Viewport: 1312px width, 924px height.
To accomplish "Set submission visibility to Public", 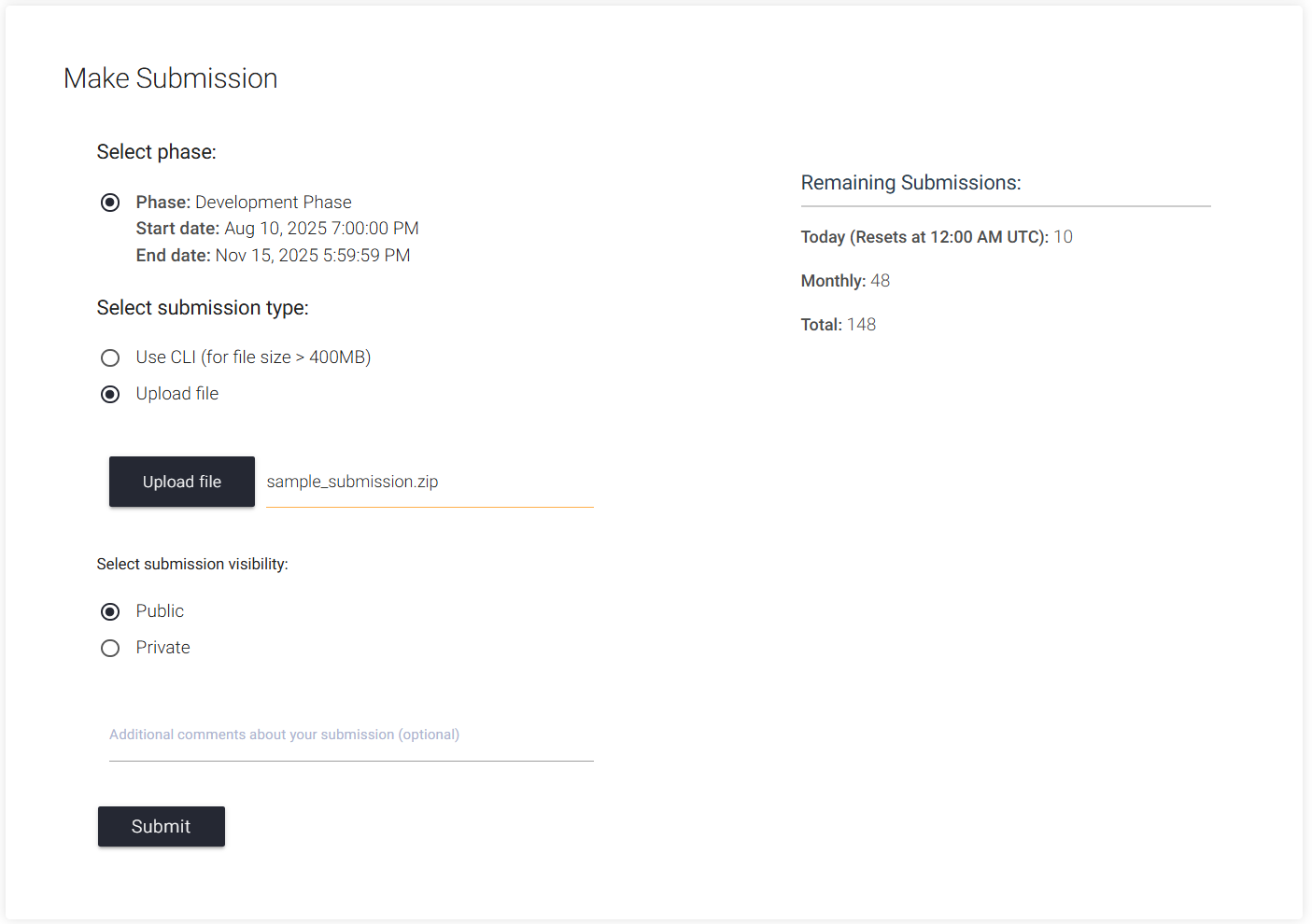I will pyautogui.click(x=110, y=612).
